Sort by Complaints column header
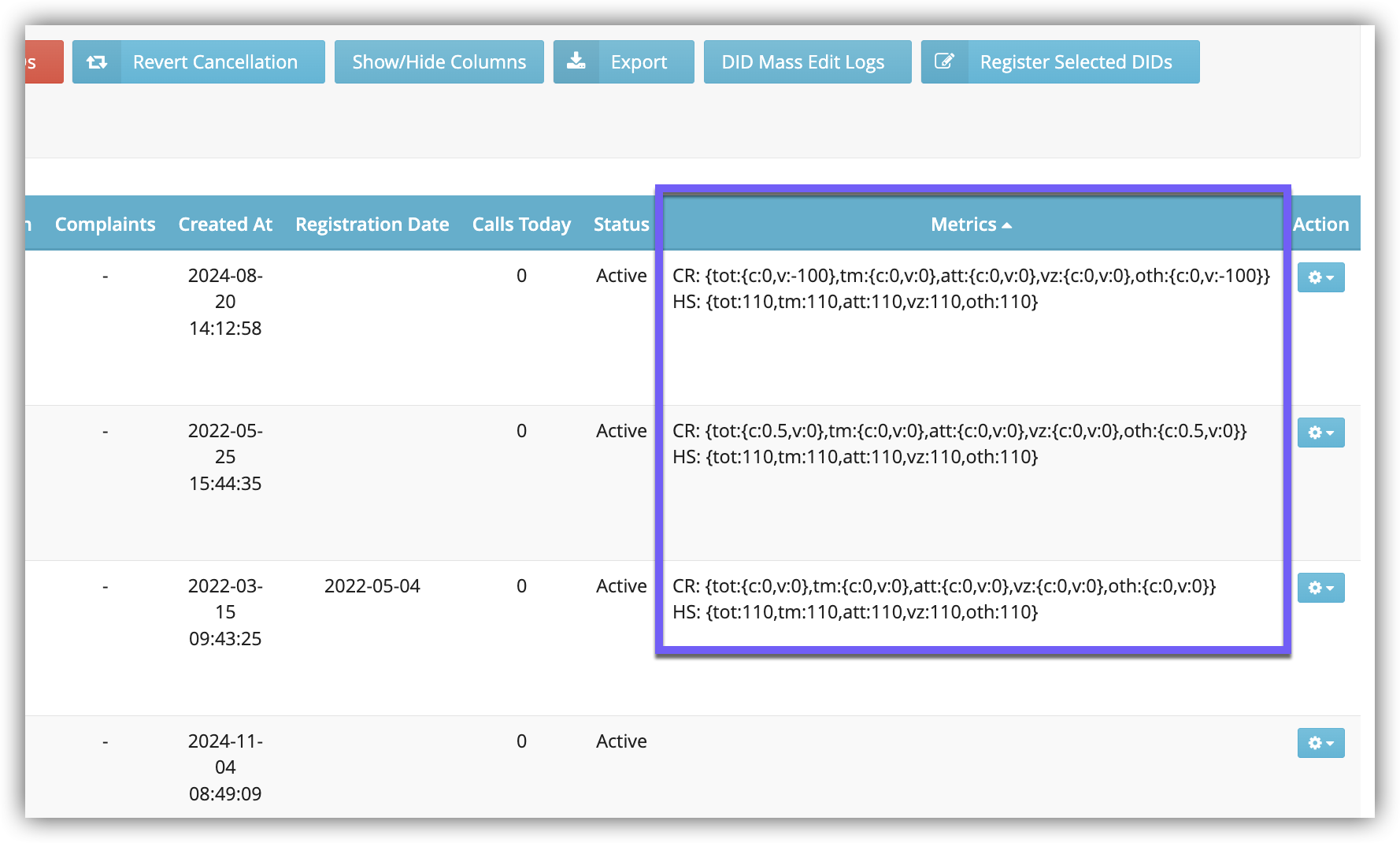Image resolution: width=1400 pixels, height=843 pixels. pos(105,225)
